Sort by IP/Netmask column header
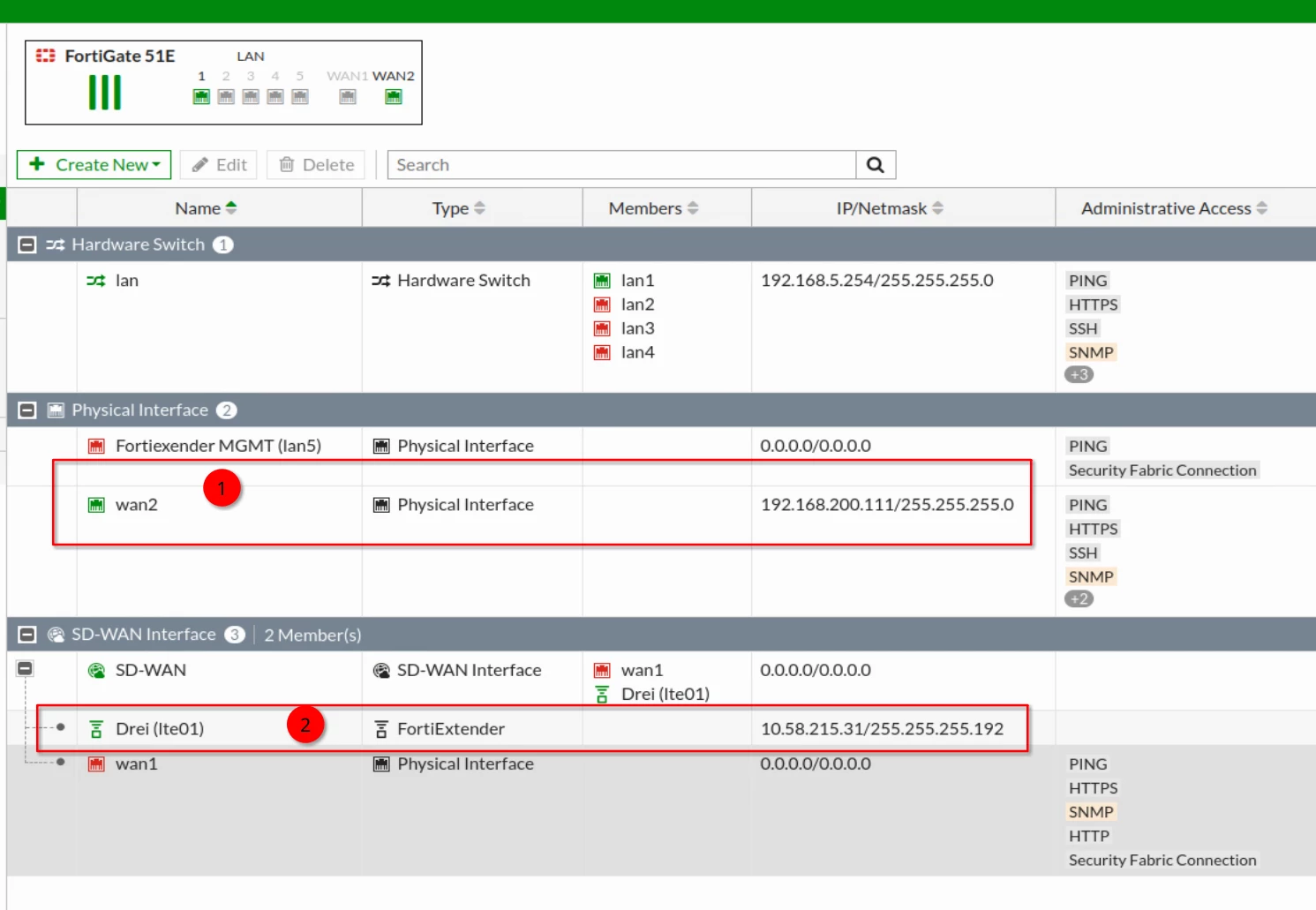Viewport: 1316px width, 910px height. 890,208
